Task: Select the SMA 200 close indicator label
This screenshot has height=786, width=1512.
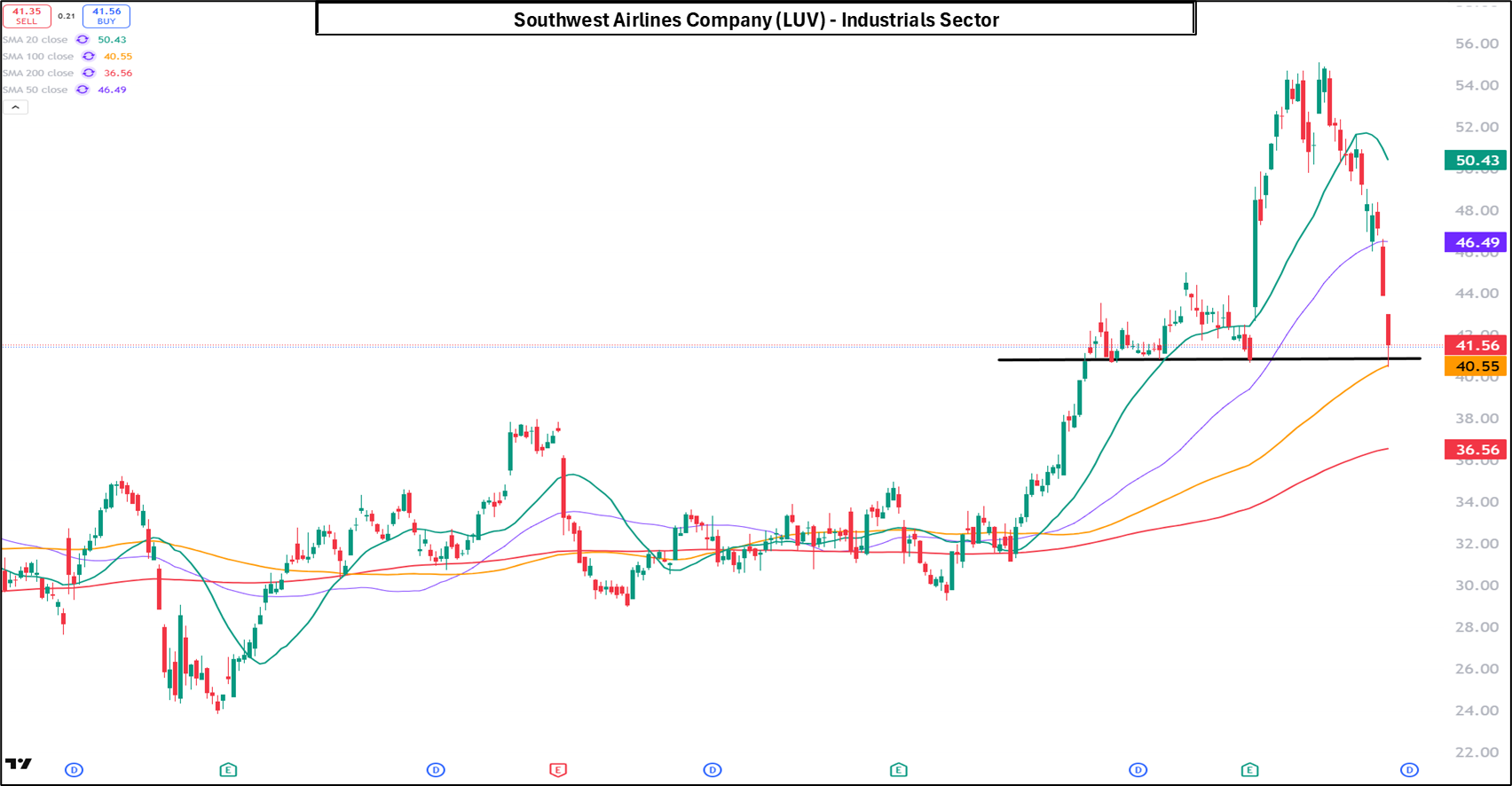Action: (38, 74)
